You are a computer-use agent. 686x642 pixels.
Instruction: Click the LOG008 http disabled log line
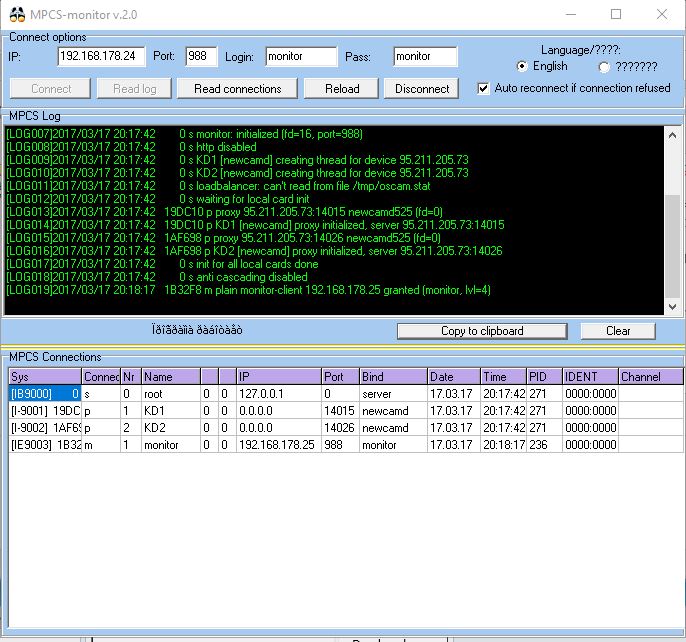[131, 147]
